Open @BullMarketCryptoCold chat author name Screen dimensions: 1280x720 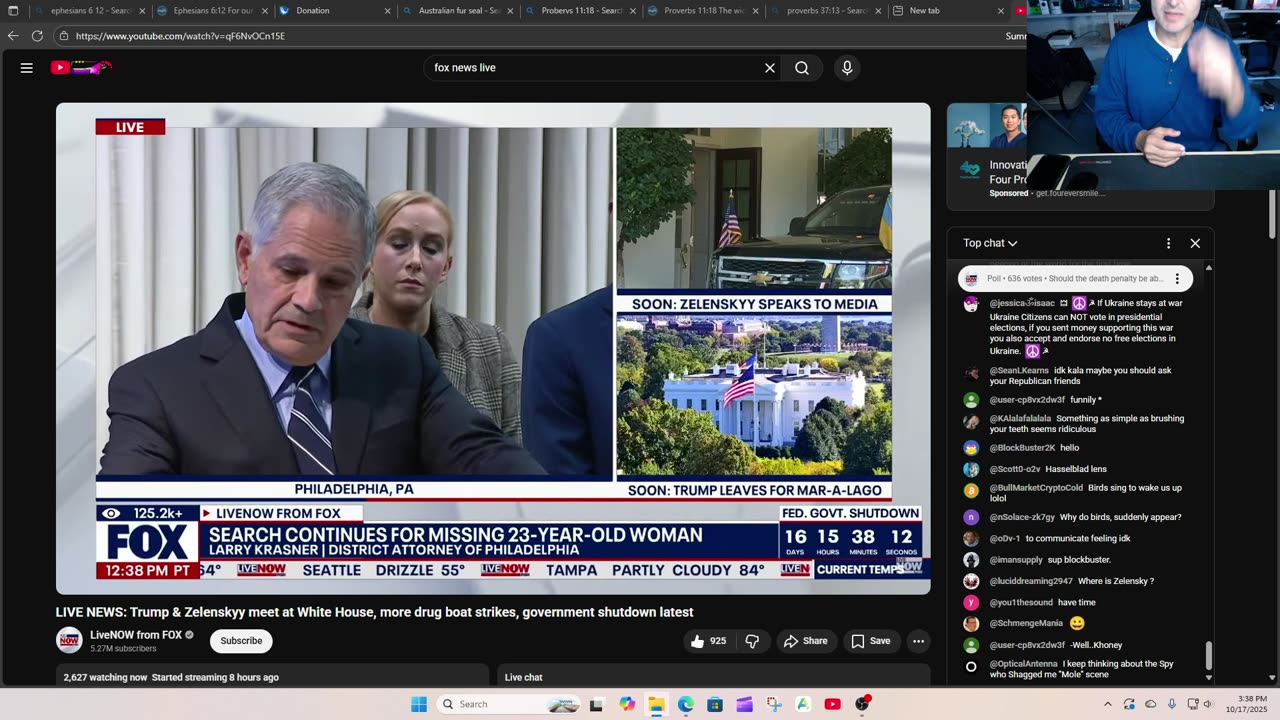pos(1036,488)
